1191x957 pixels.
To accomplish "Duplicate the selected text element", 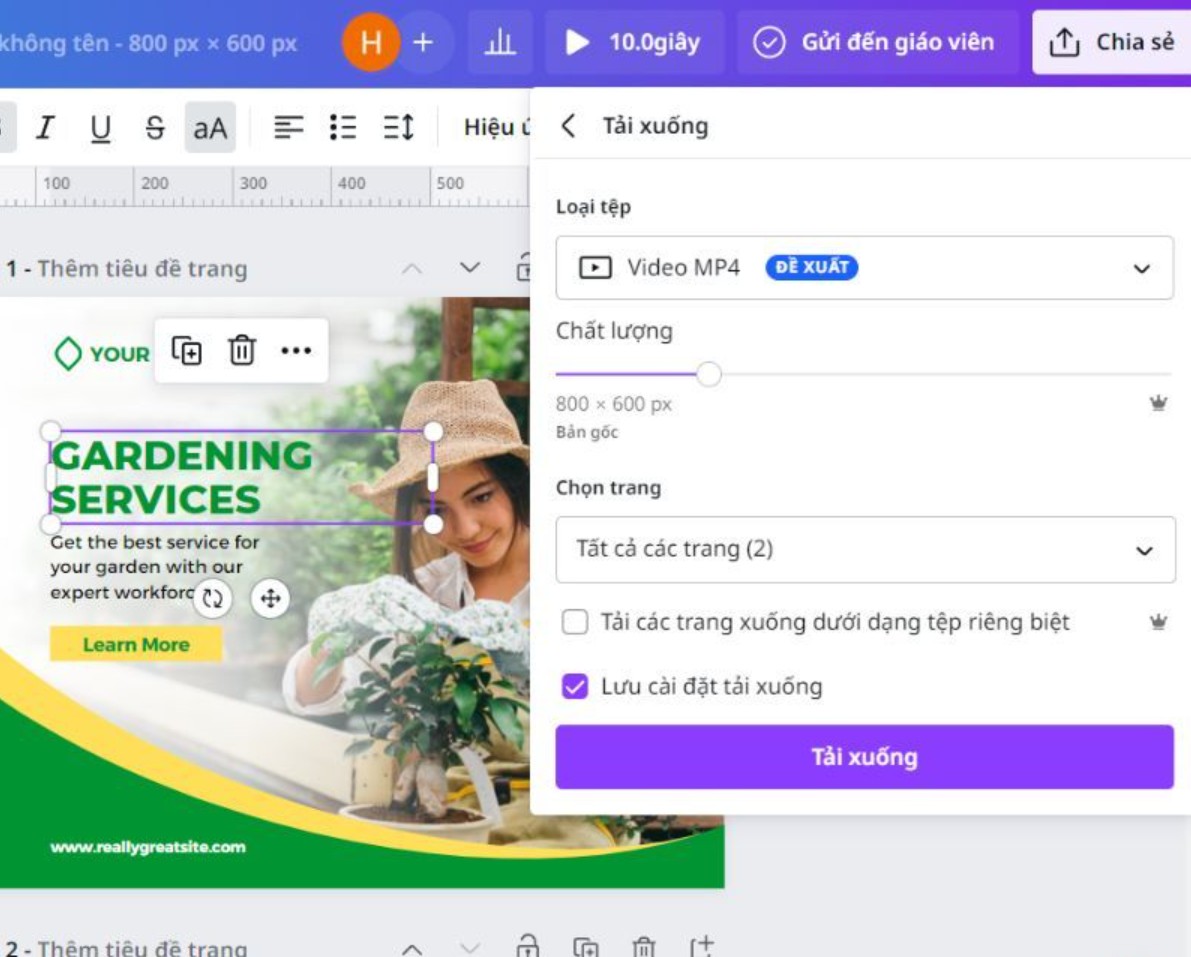I will pos(187,351).
